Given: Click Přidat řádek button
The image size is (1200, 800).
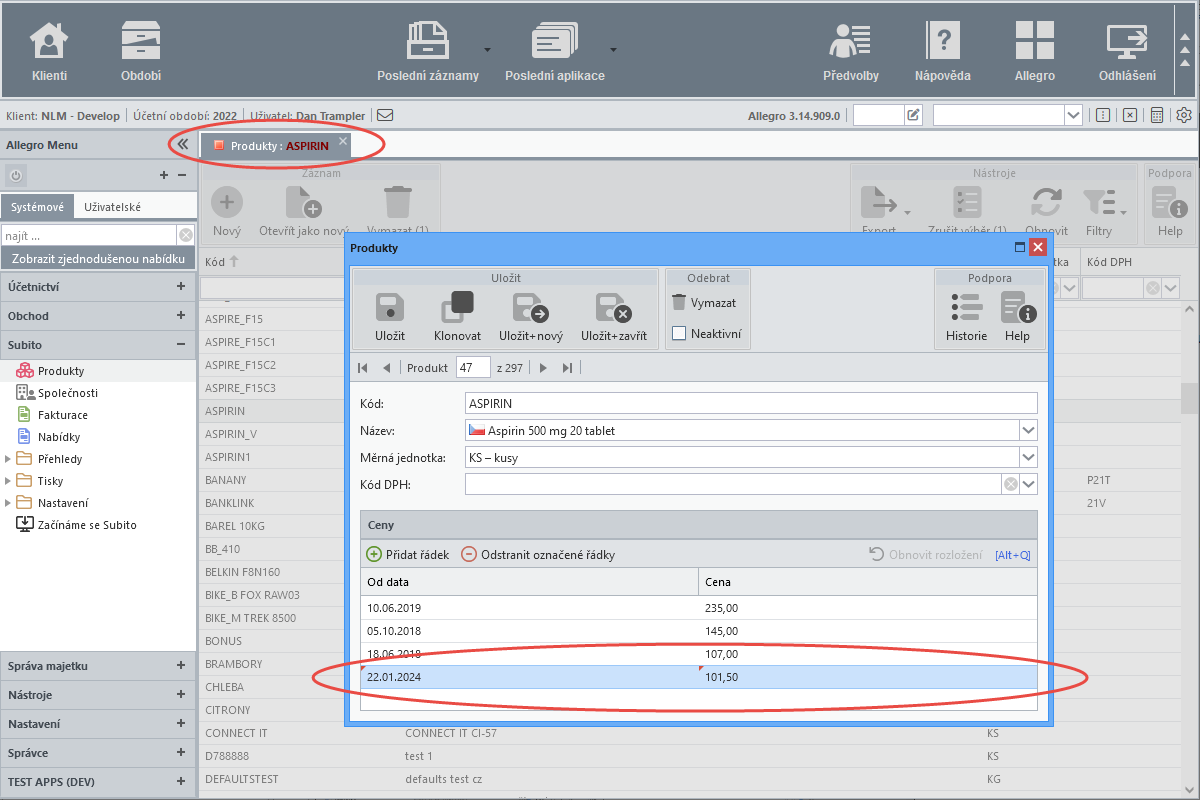Looking at the screenshot, I should [408, 554].
